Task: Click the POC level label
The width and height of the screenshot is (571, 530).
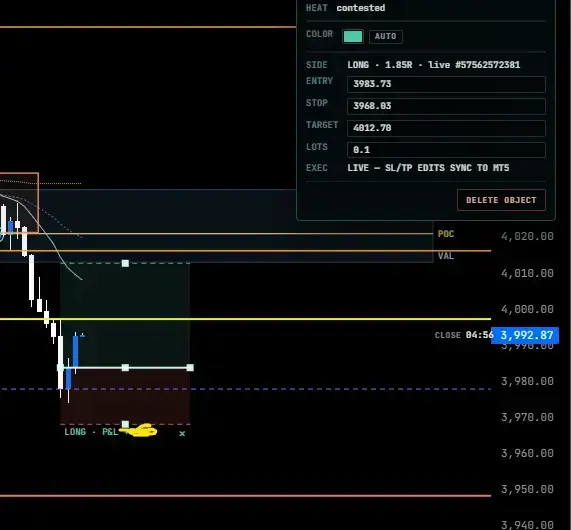Action: click(446, 234)
